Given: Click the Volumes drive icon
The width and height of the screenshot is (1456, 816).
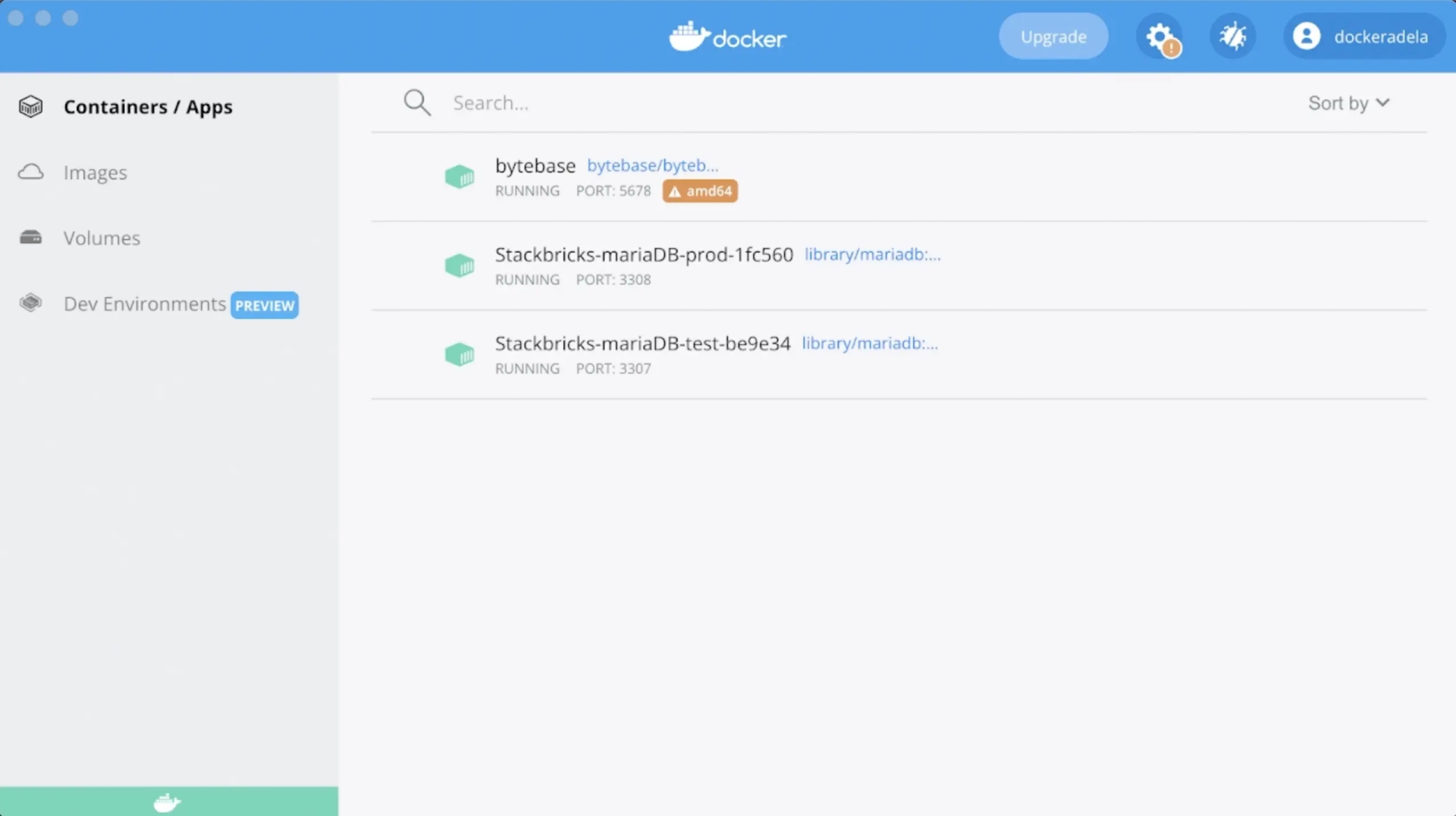Looking at the screenshot, I should coord(31,237).
